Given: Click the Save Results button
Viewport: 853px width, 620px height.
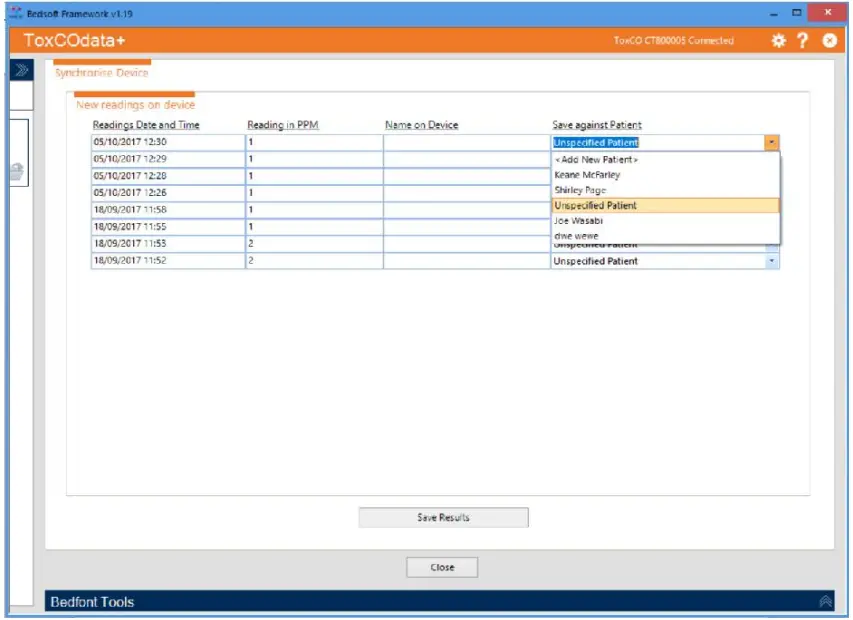Looking at the screenshot, I should point(443,517).
